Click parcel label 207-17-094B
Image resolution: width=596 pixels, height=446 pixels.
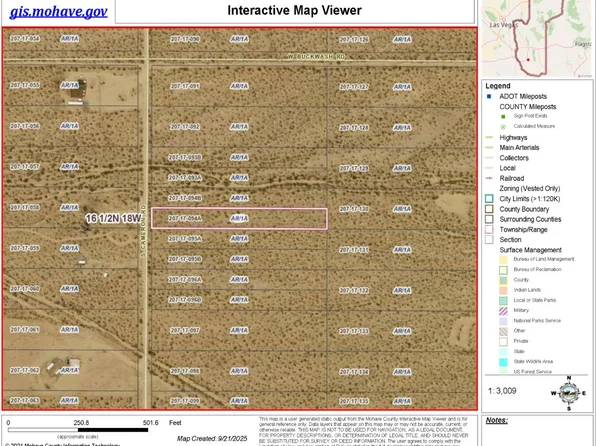point(185,198)
